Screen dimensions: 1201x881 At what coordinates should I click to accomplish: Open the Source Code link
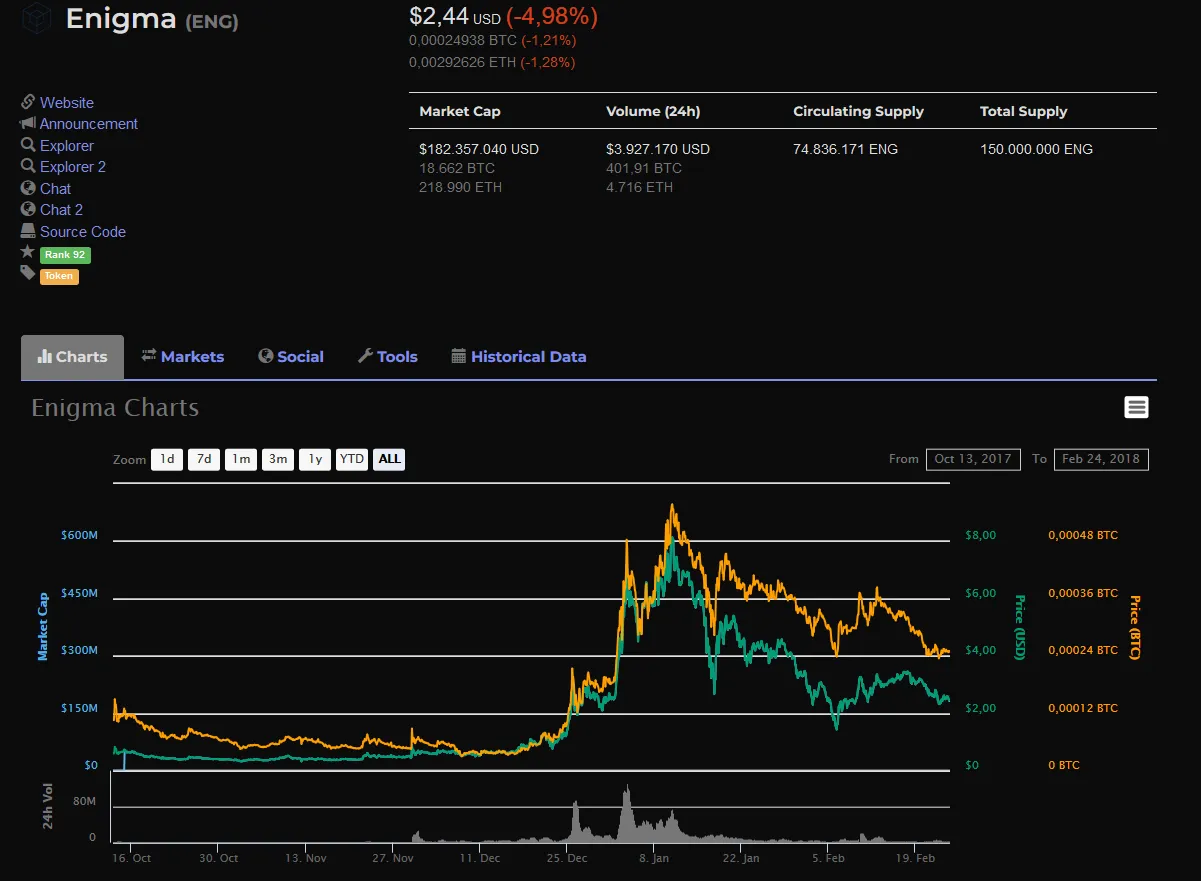click(x=83, y=231)
